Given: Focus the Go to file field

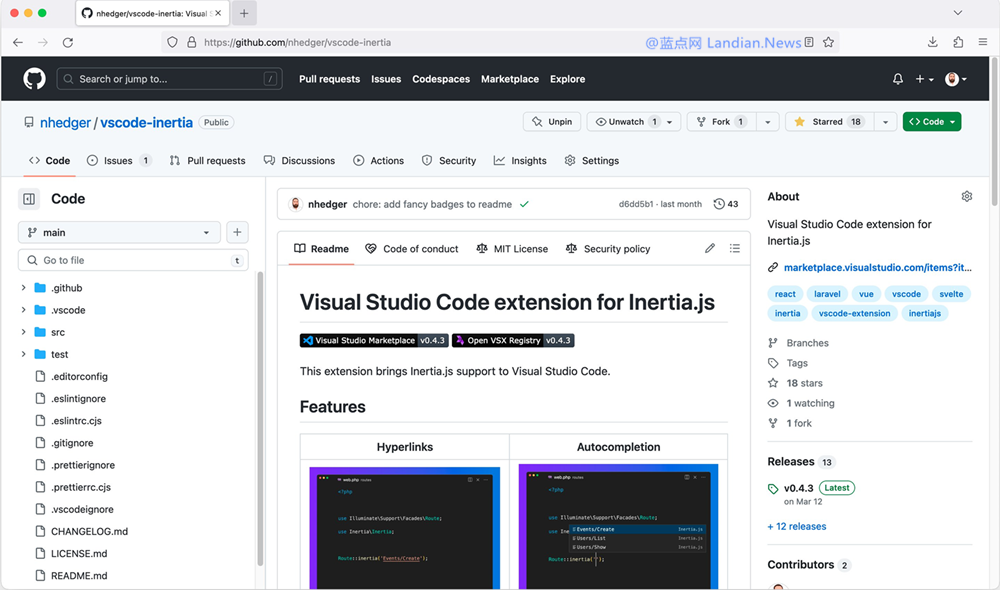Looking at the screenshot, I should pyautogui.click(x=133, y=260).
